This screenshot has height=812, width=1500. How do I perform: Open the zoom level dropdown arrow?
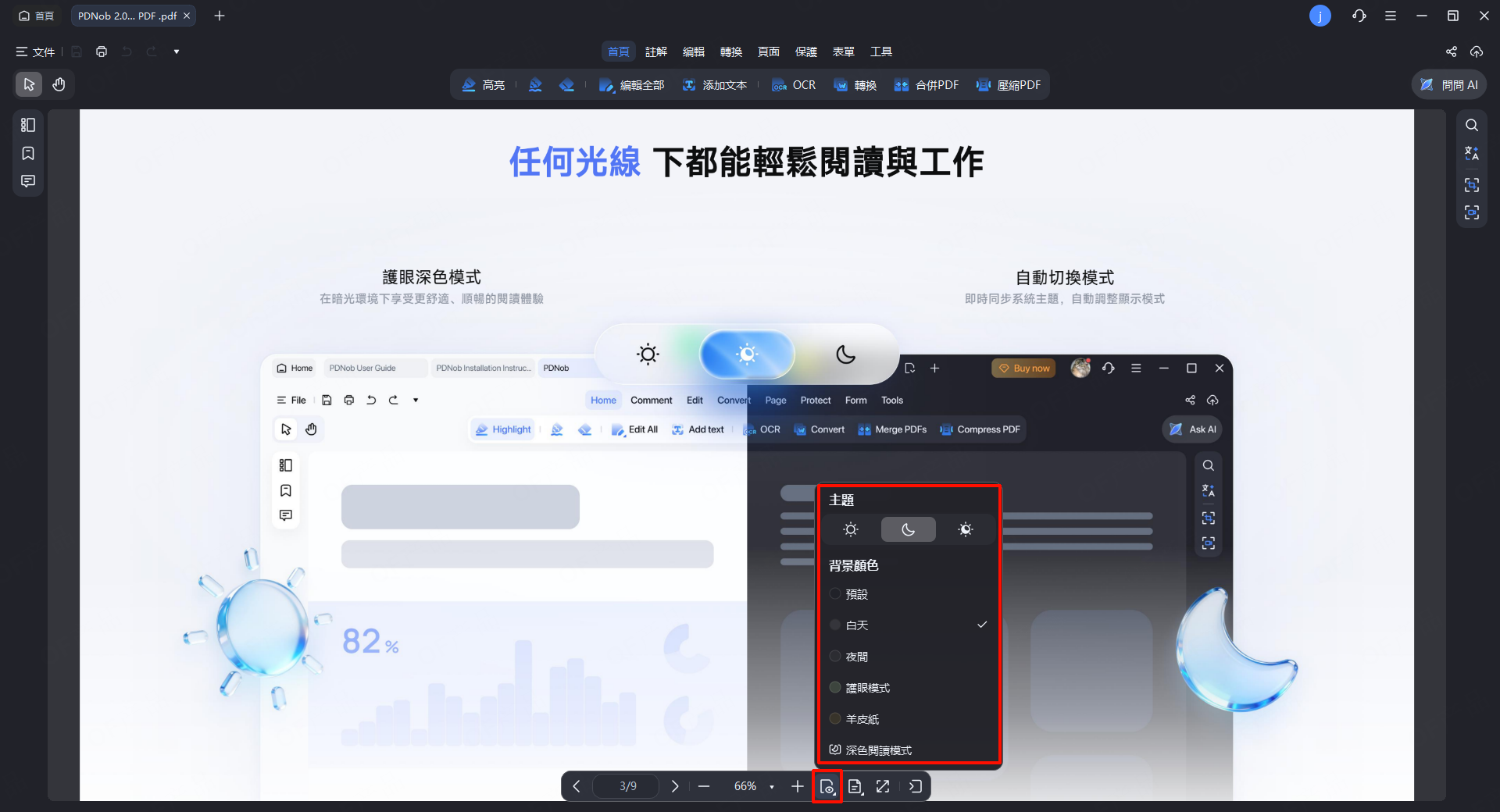[772, 786]
